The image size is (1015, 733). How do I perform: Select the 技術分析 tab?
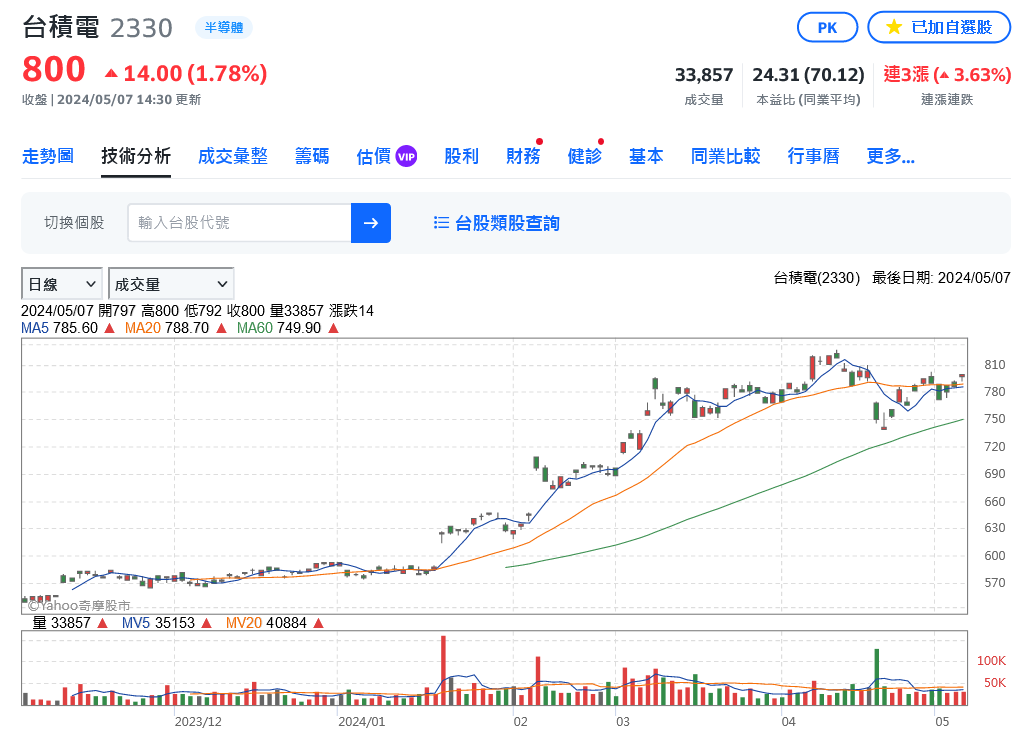[x=136, y=156]
